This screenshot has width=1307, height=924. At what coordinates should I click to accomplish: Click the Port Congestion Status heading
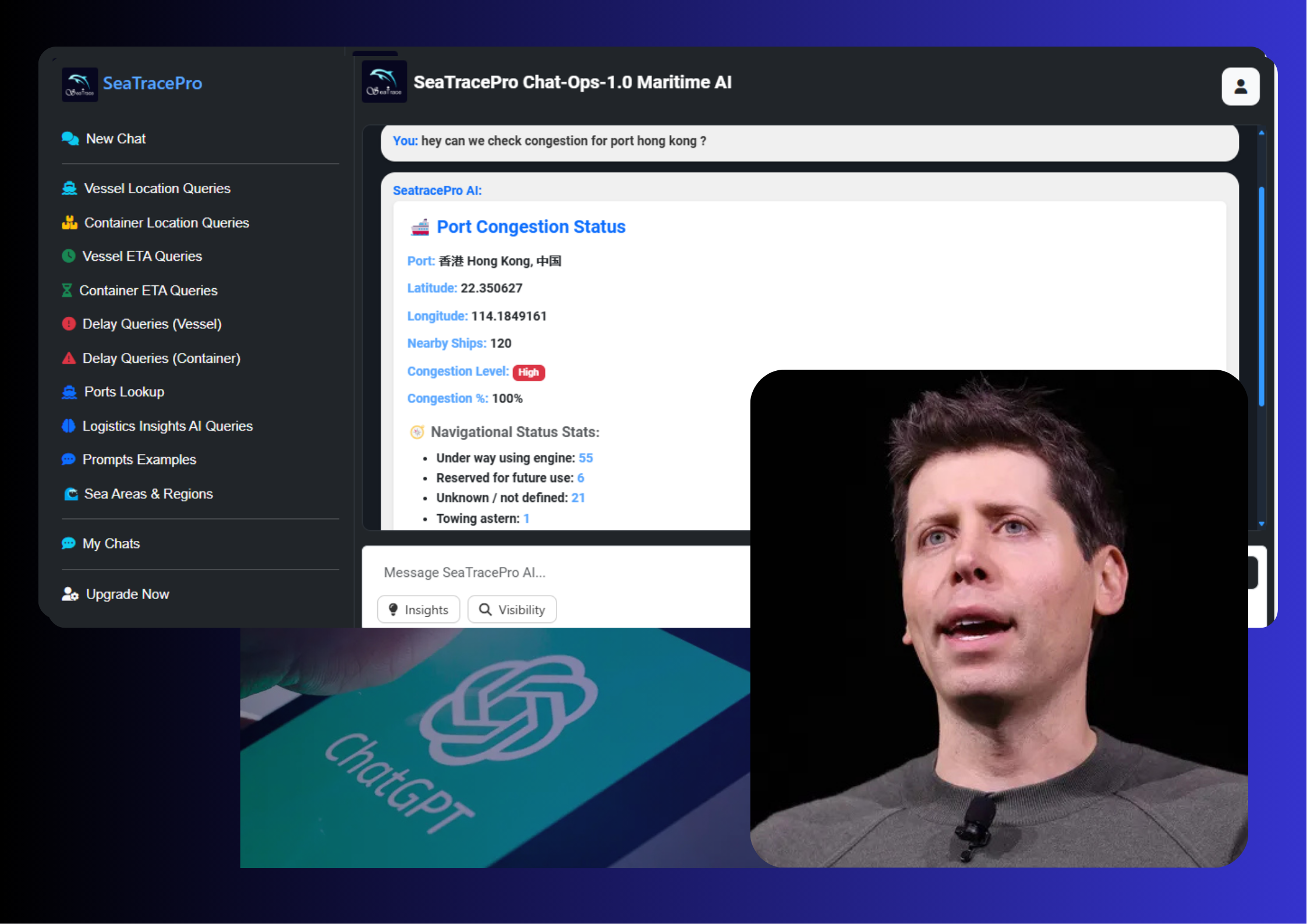tap(531, 227)
